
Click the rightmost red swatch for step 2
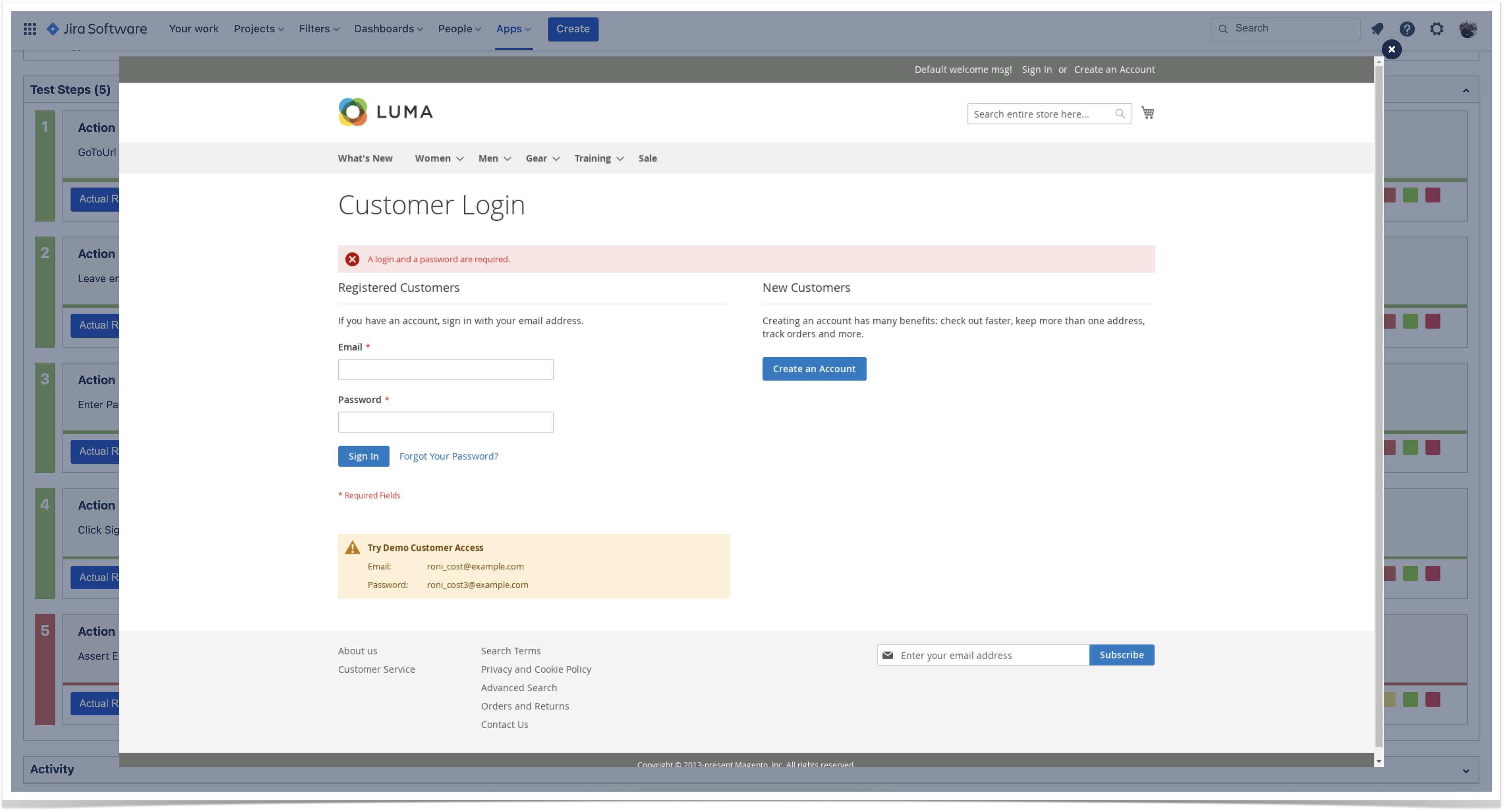[x=1433, y=321]
